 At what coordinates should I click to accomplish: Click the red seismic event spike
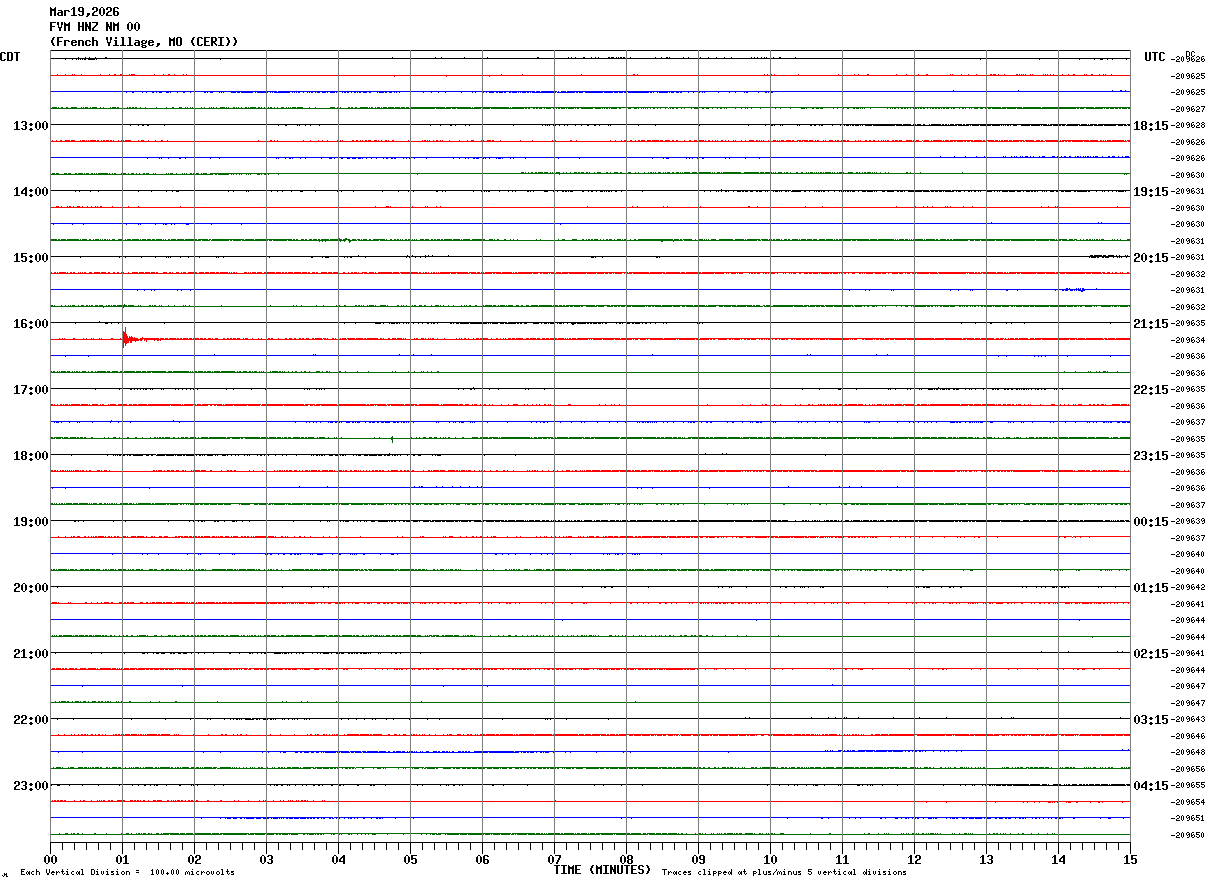coord(125,339)
